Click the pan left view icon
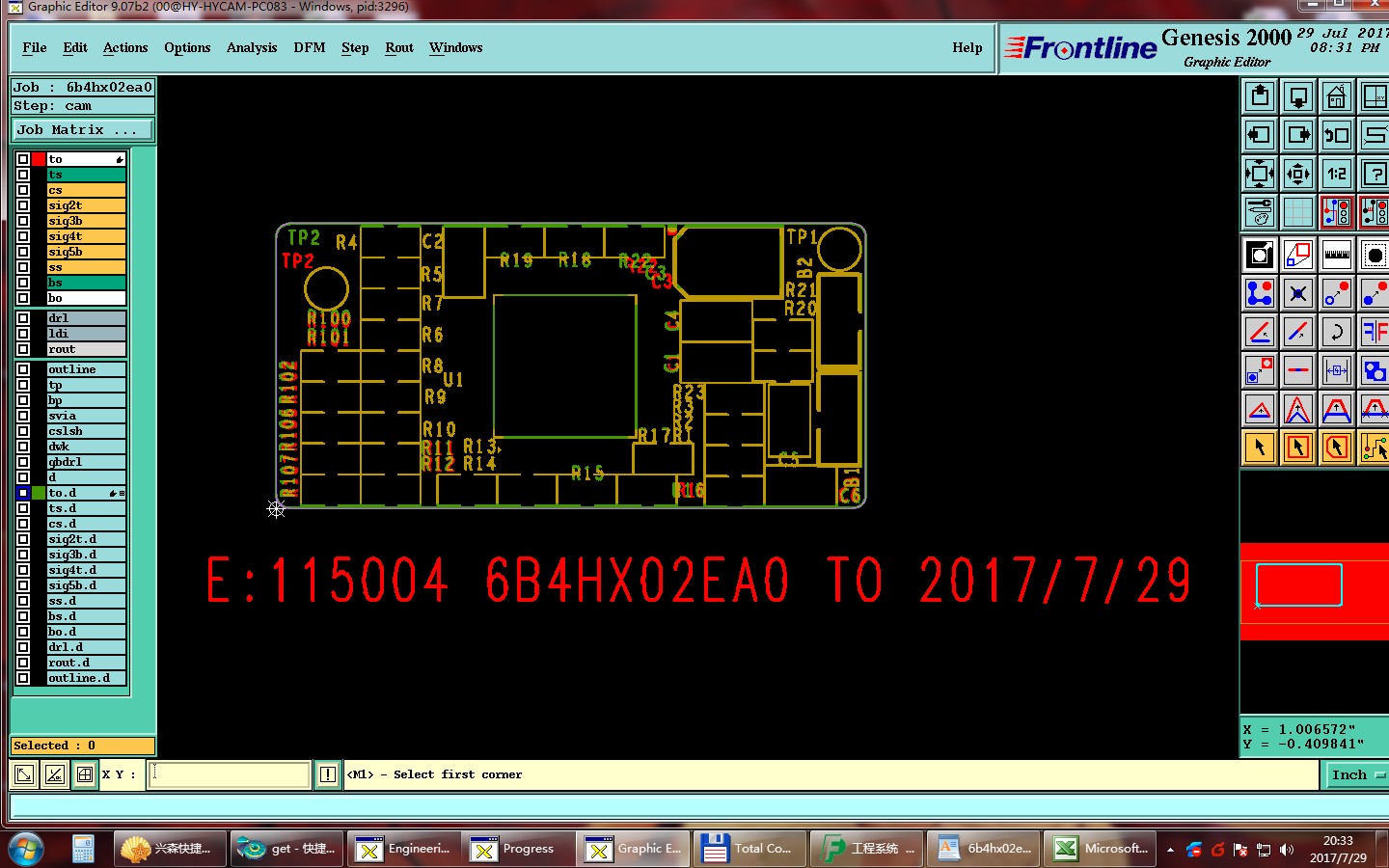 [1260, 135]
